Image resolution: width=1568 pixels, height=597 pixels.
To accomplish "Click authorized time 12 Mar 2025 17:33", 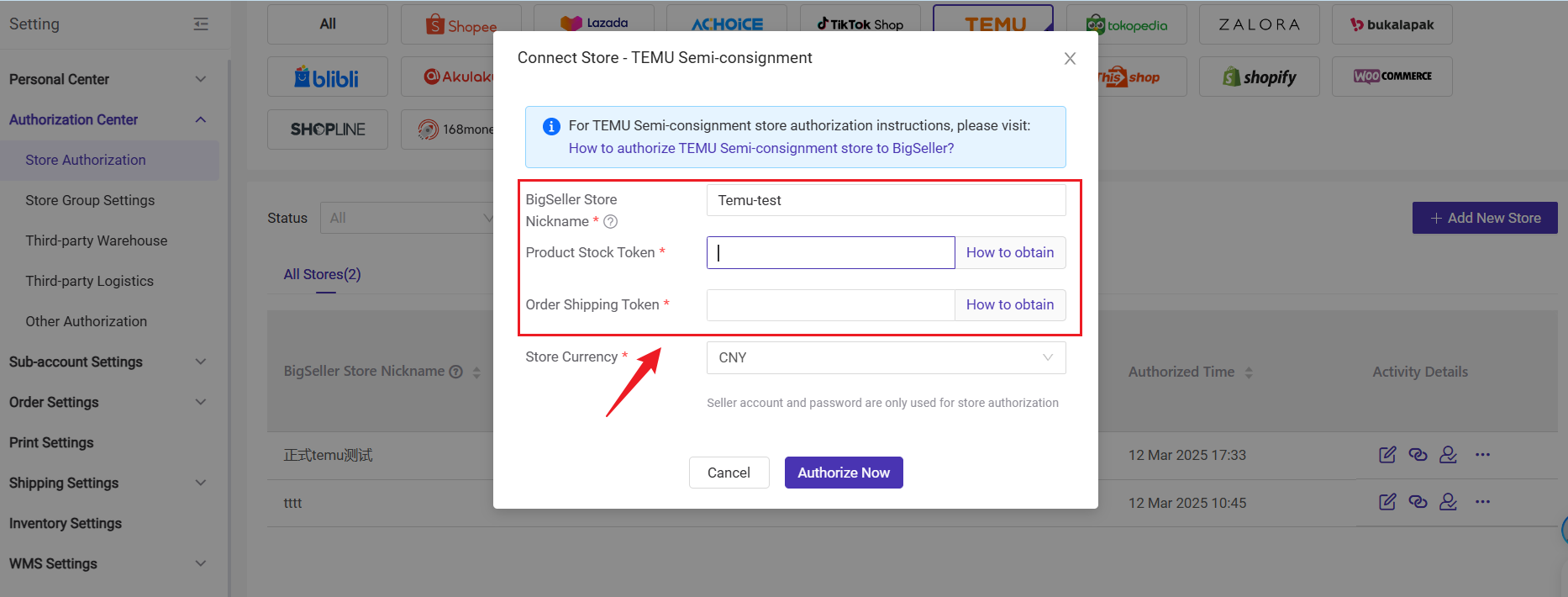I will tap(1187, 455).
